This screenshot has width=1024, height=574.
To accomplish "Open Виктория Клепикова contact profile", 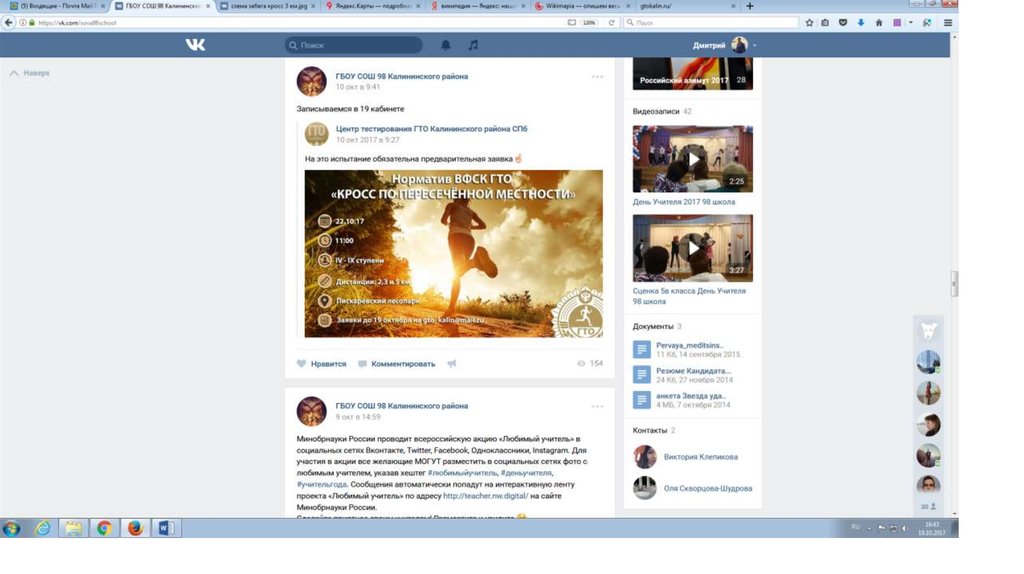I will point(700,457).
